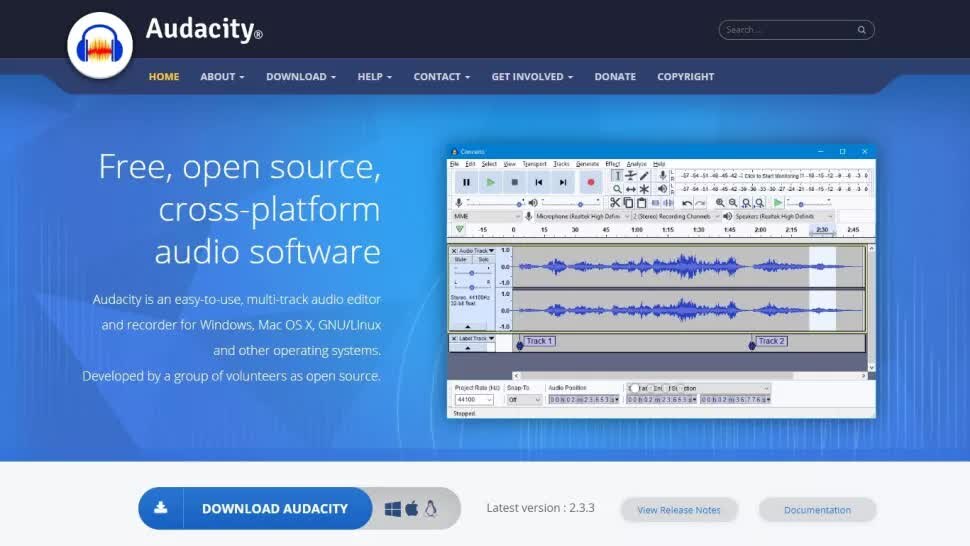Open the Audio Track name dropdown
This screenshot has width=970, height=546.
(x=476, y=251)
